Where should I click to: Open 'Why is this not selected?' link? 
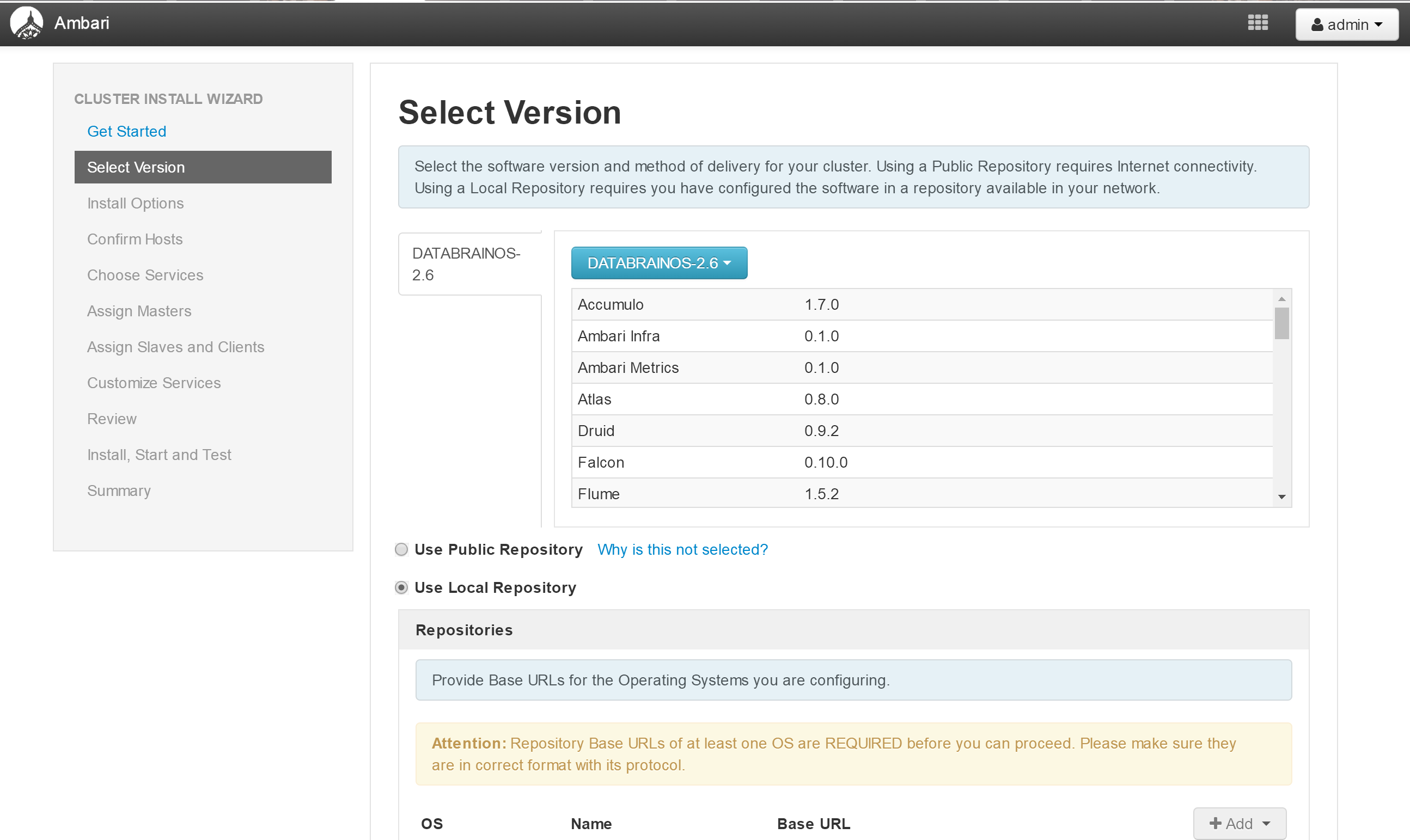tap(682, 550)
